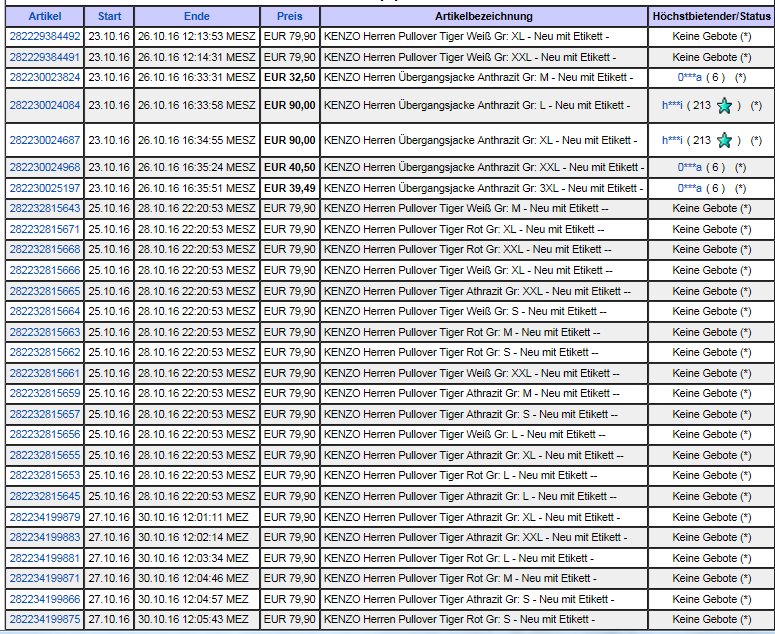Select end time 26.10.16 16:33:58 MESZ
The image size is (775, 634).
click(x=197, y=105)
